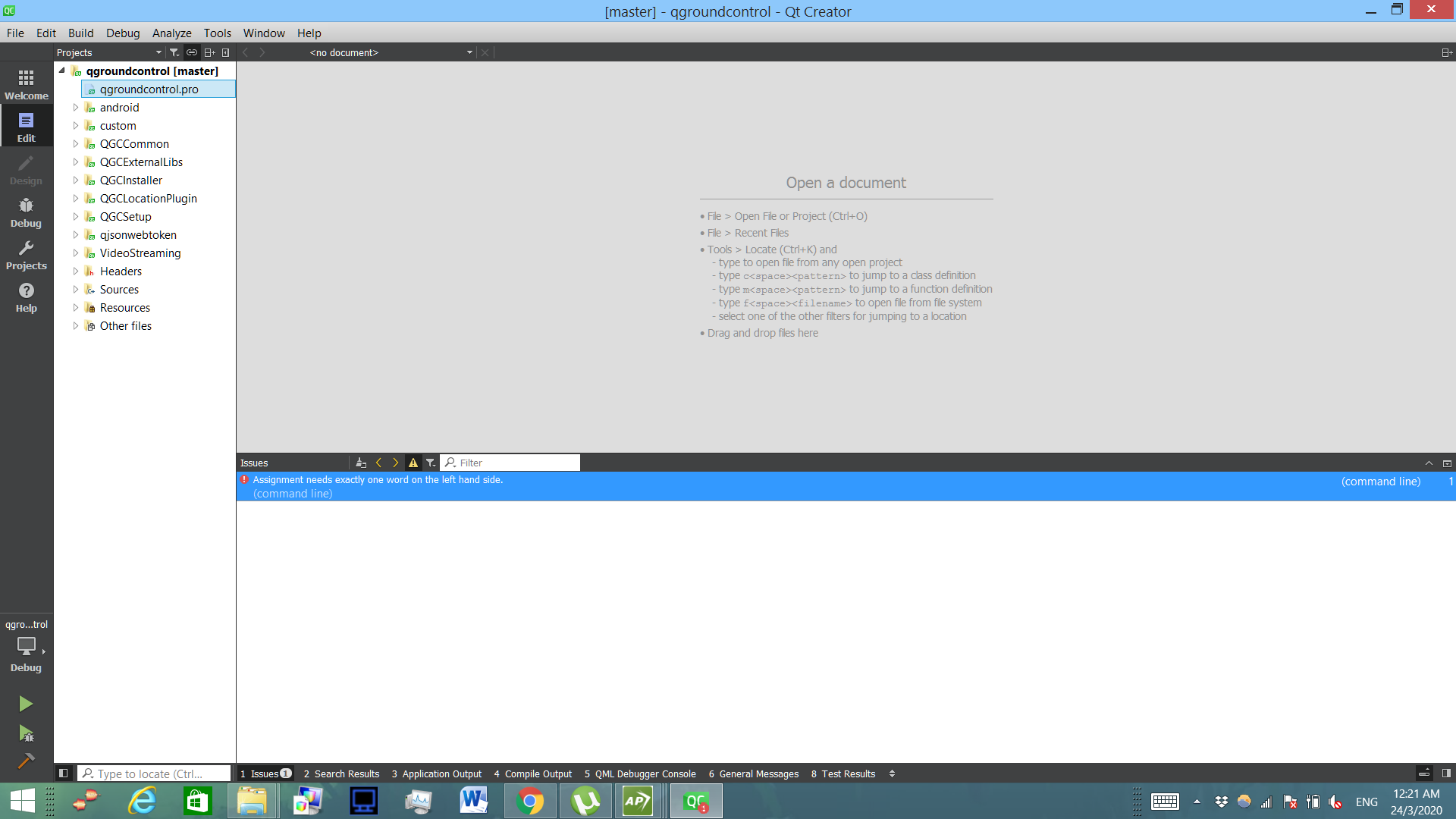Toggle synchronize with editor link icon
Image resolution: width=1456 pixels, height=819 pixels.
click(192, 52)
